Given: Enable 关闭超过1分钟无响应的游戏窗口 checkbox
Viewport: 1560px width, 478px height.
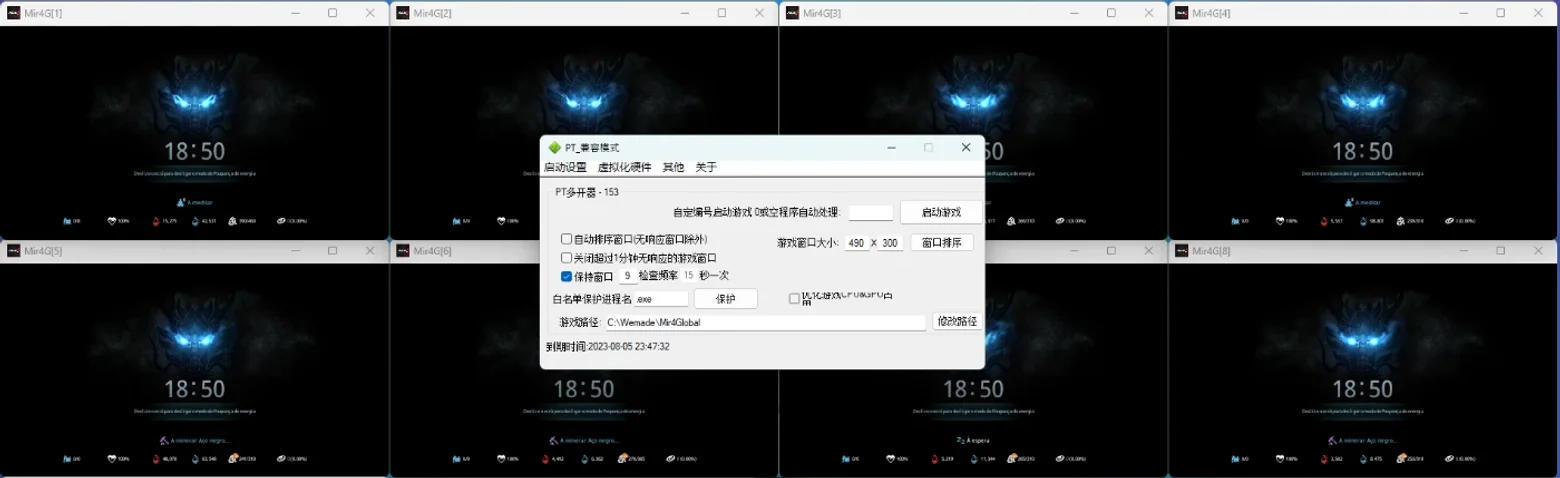Looking at the screenshot, I should (566, 257).
